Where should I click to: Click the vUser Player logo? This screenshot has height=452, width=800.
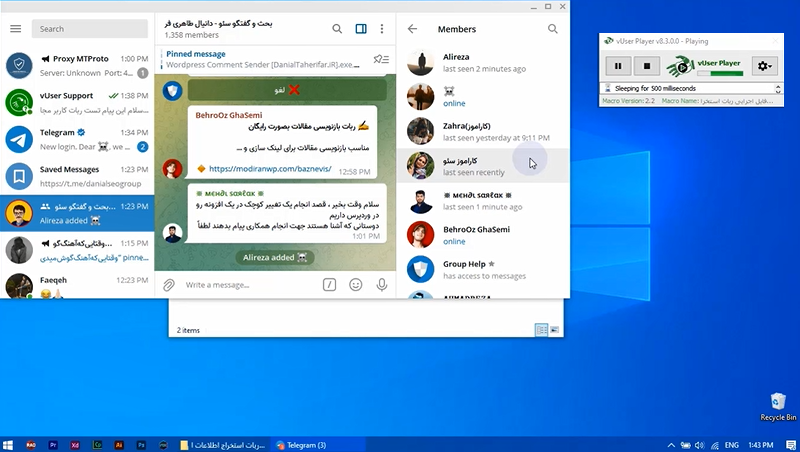[x=681, y=66]
